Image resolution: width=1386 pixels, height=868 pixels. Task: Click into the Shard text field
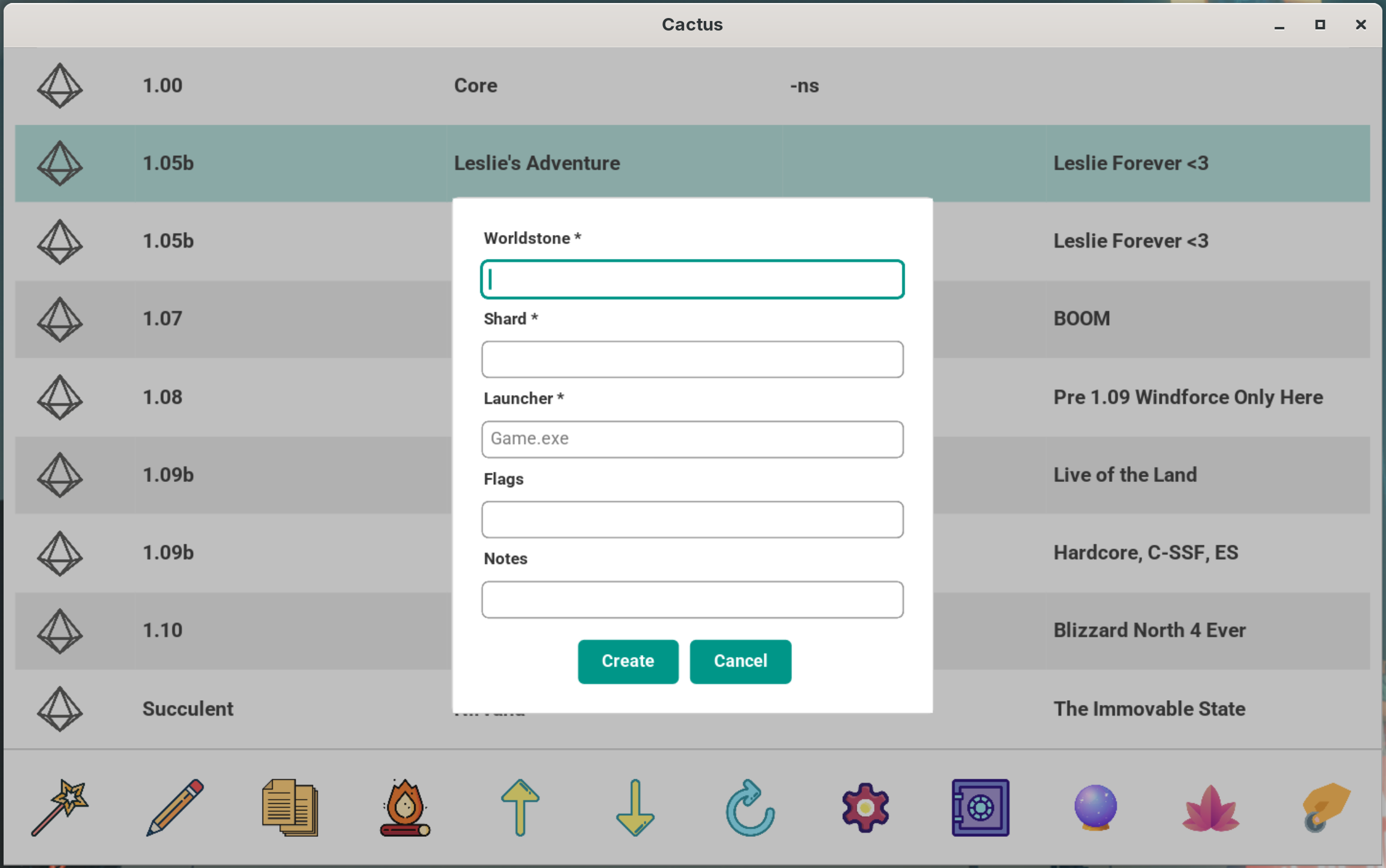[x=692, y=360]
